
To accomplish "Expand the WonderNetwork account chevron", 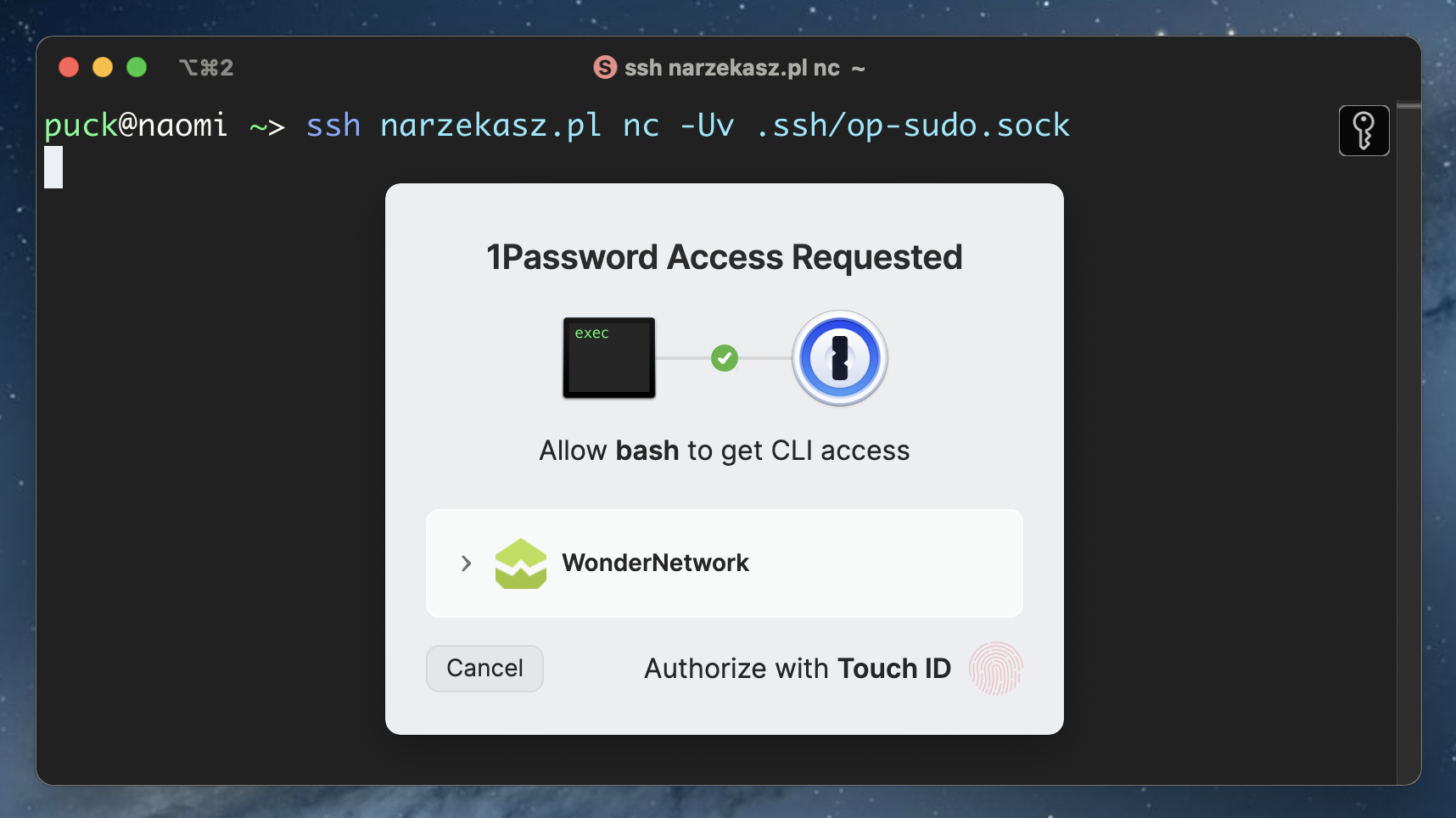I will 466,563.
